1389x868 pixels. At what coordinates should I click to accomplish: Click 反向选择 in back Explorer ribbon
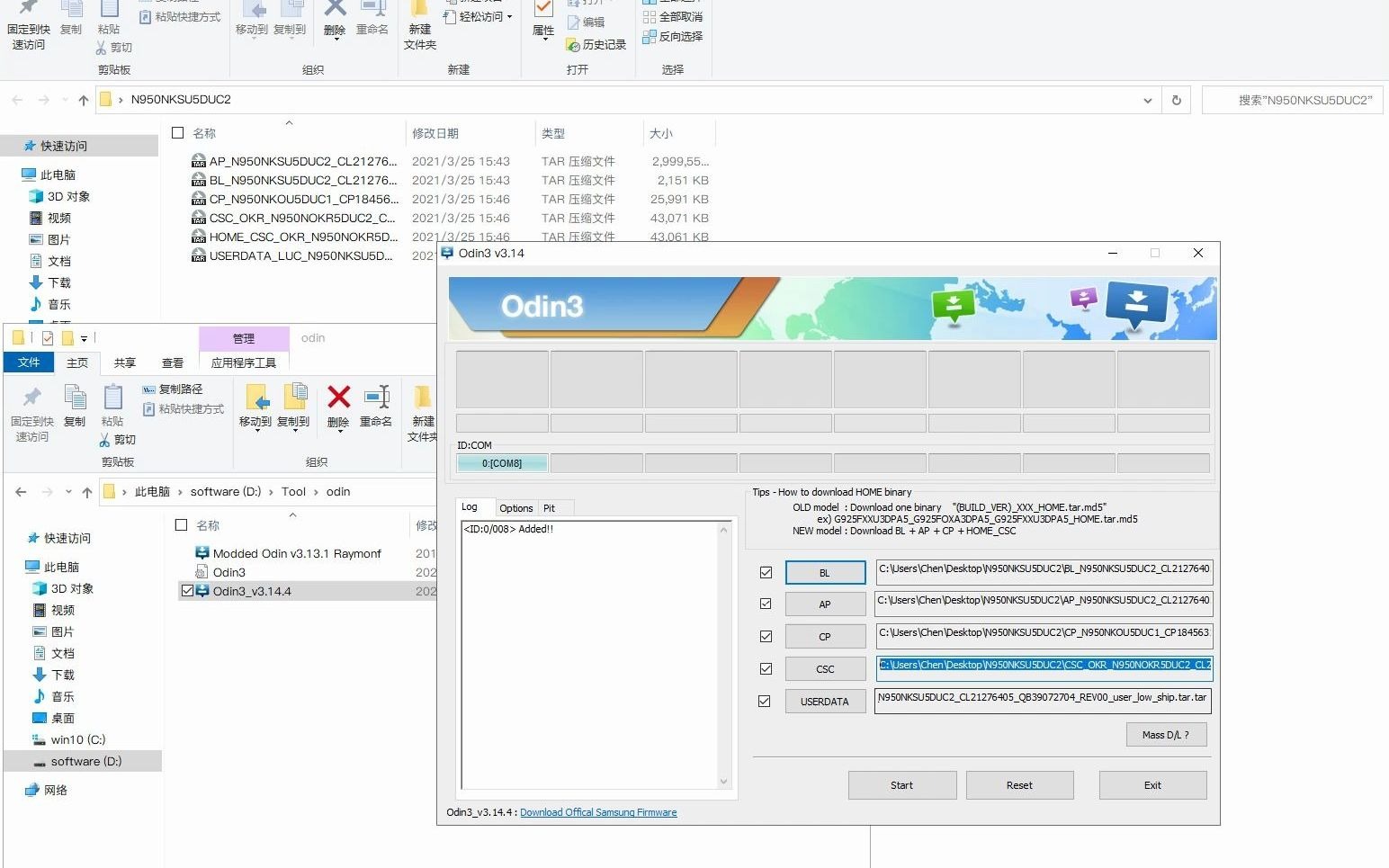coord(672,37)
